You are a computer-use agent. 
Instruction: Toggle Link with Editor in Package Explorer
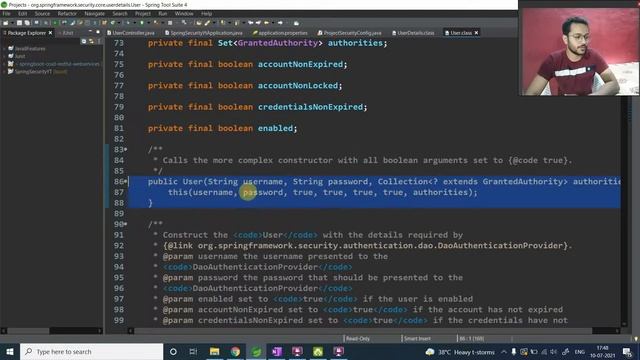click(x=91, y=41)
